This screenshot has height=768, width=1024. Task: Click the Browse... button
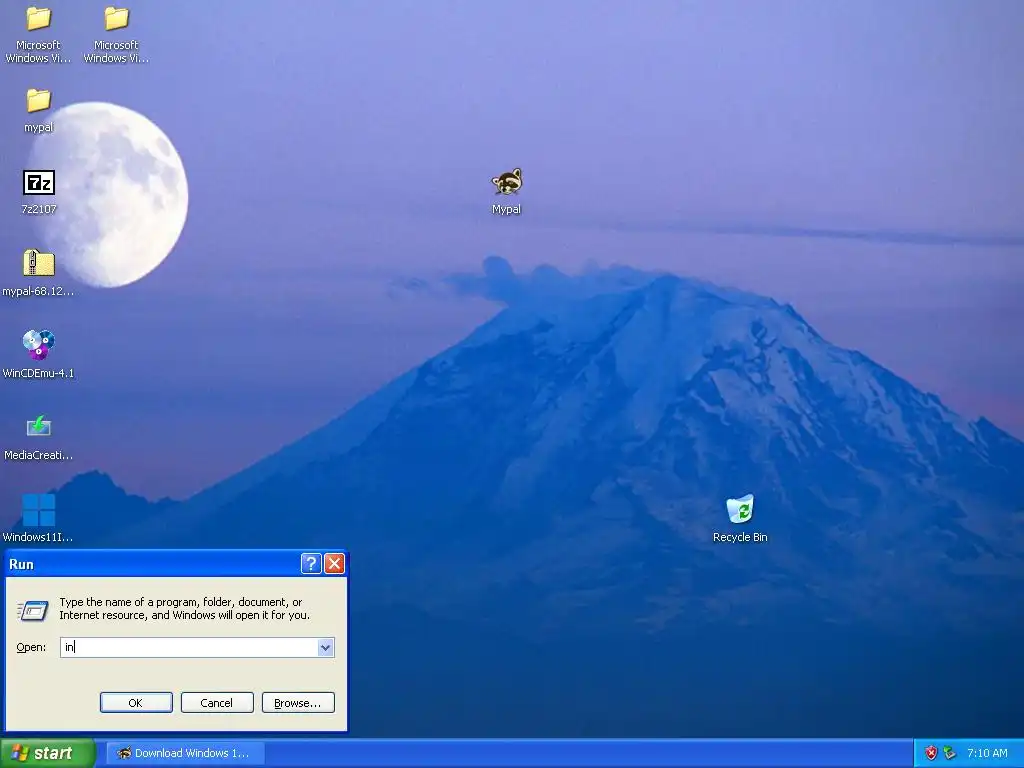pos(298,703)
